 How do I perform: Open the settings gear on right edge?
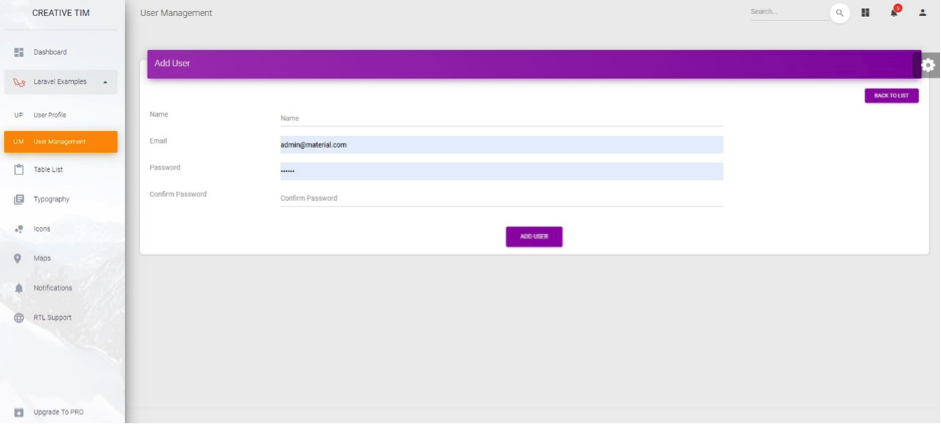tap(928, 65)
